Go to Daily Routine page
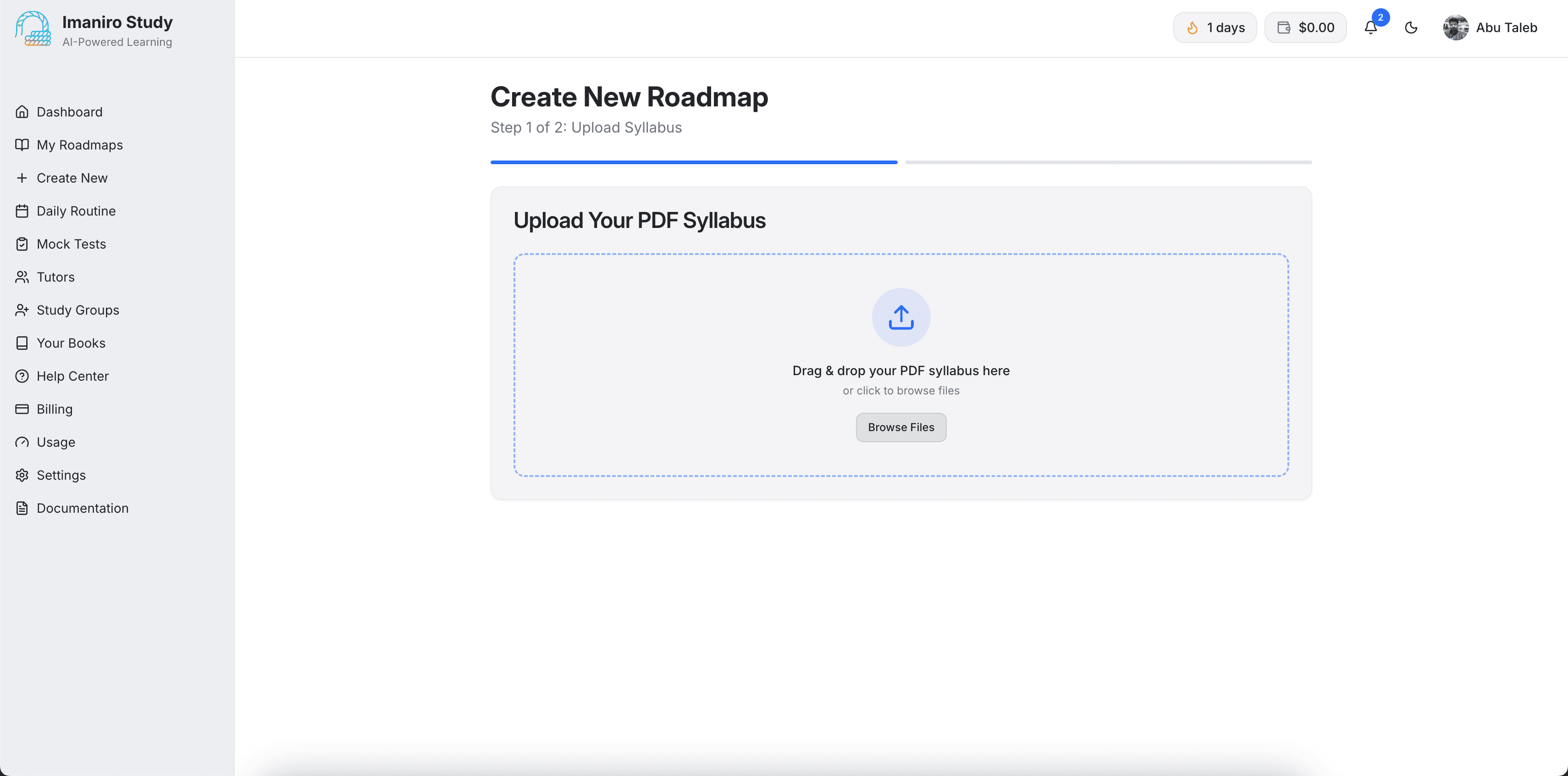 coord(76,211)
